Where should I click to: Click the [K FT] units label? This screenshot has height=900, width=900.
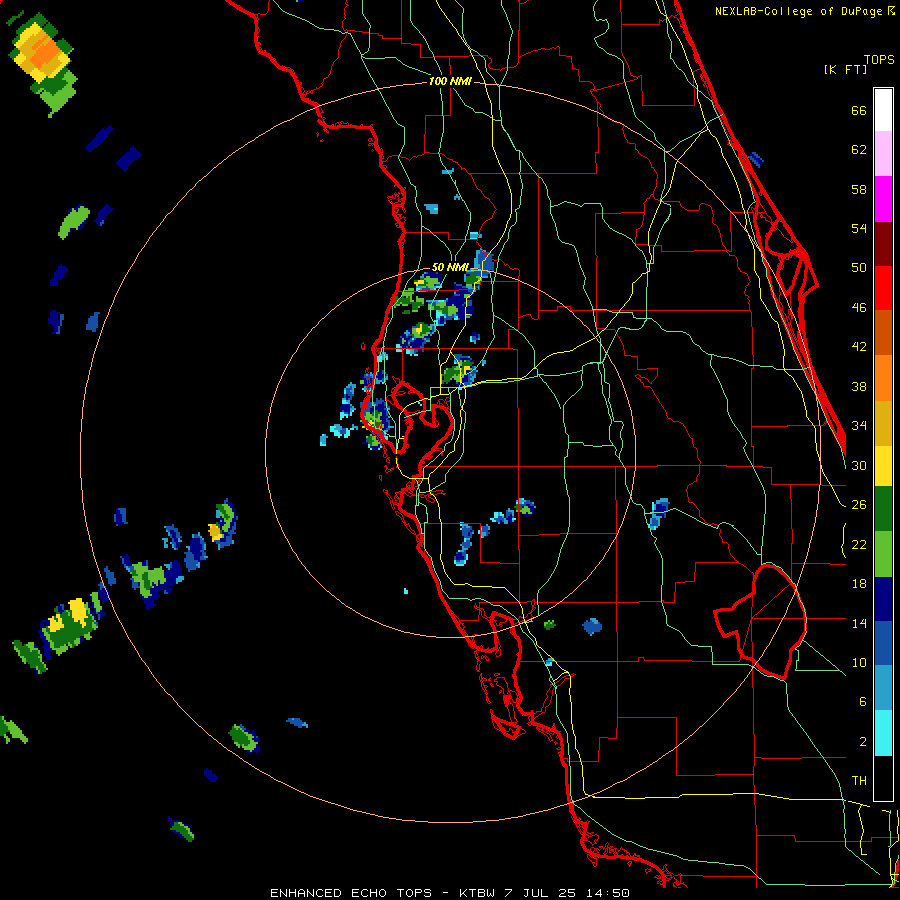(845, 69)
